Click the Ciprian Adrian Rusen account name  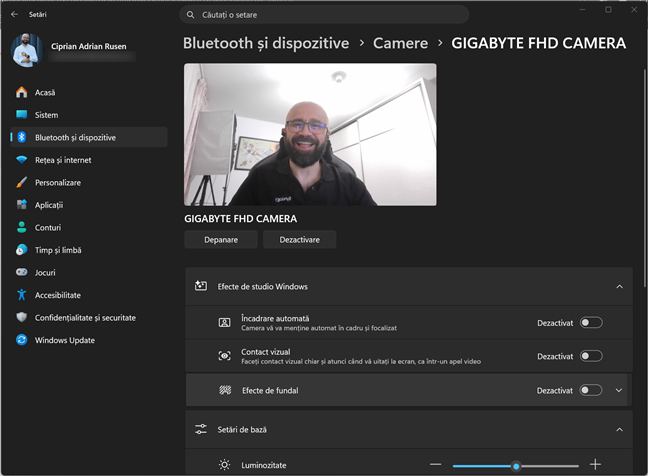pos(88,46)
